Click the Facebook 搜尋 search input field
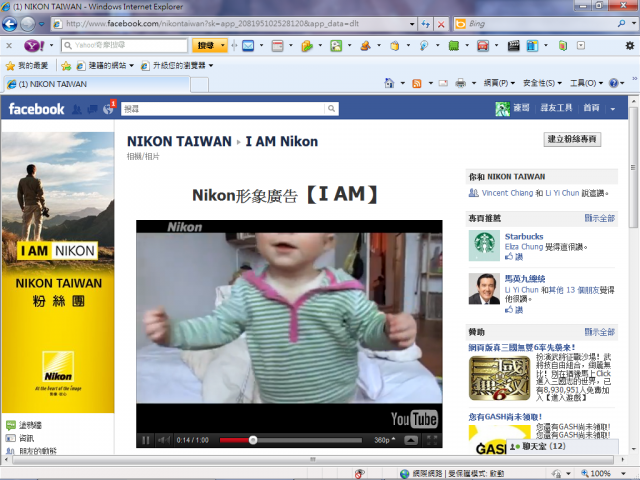The width and height of the screenshot is (640, 480). tap(223, 109)
